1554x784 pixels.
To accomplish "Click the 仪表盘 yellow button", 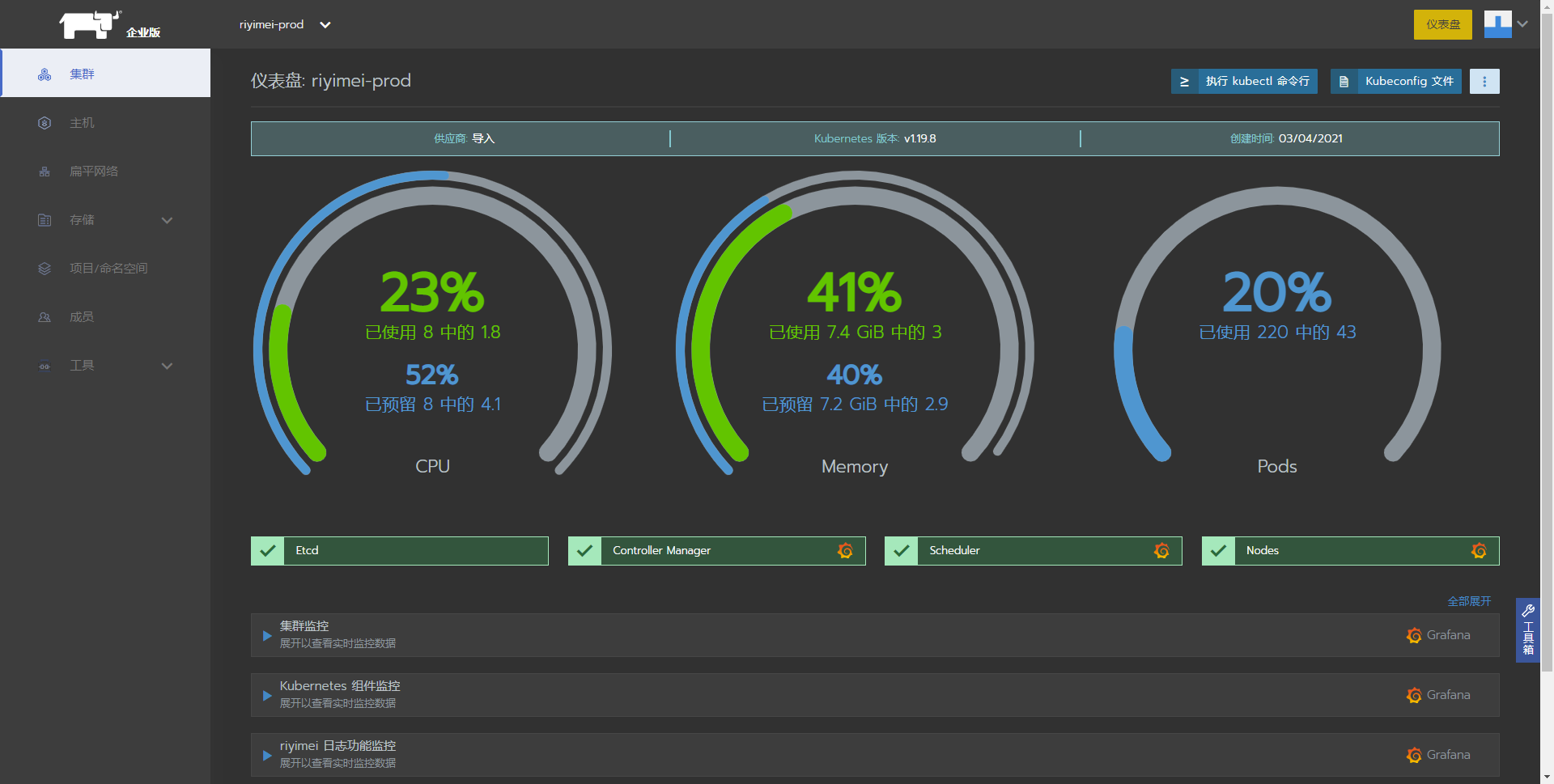I will [1443, 24].
